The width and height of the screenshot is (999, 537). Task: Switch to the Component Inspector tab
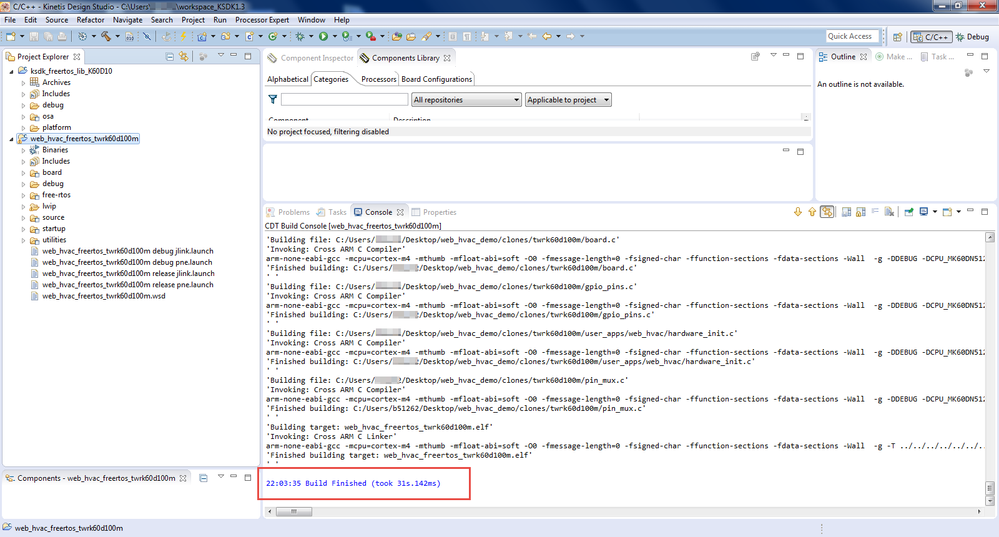(x=310, y=58)
